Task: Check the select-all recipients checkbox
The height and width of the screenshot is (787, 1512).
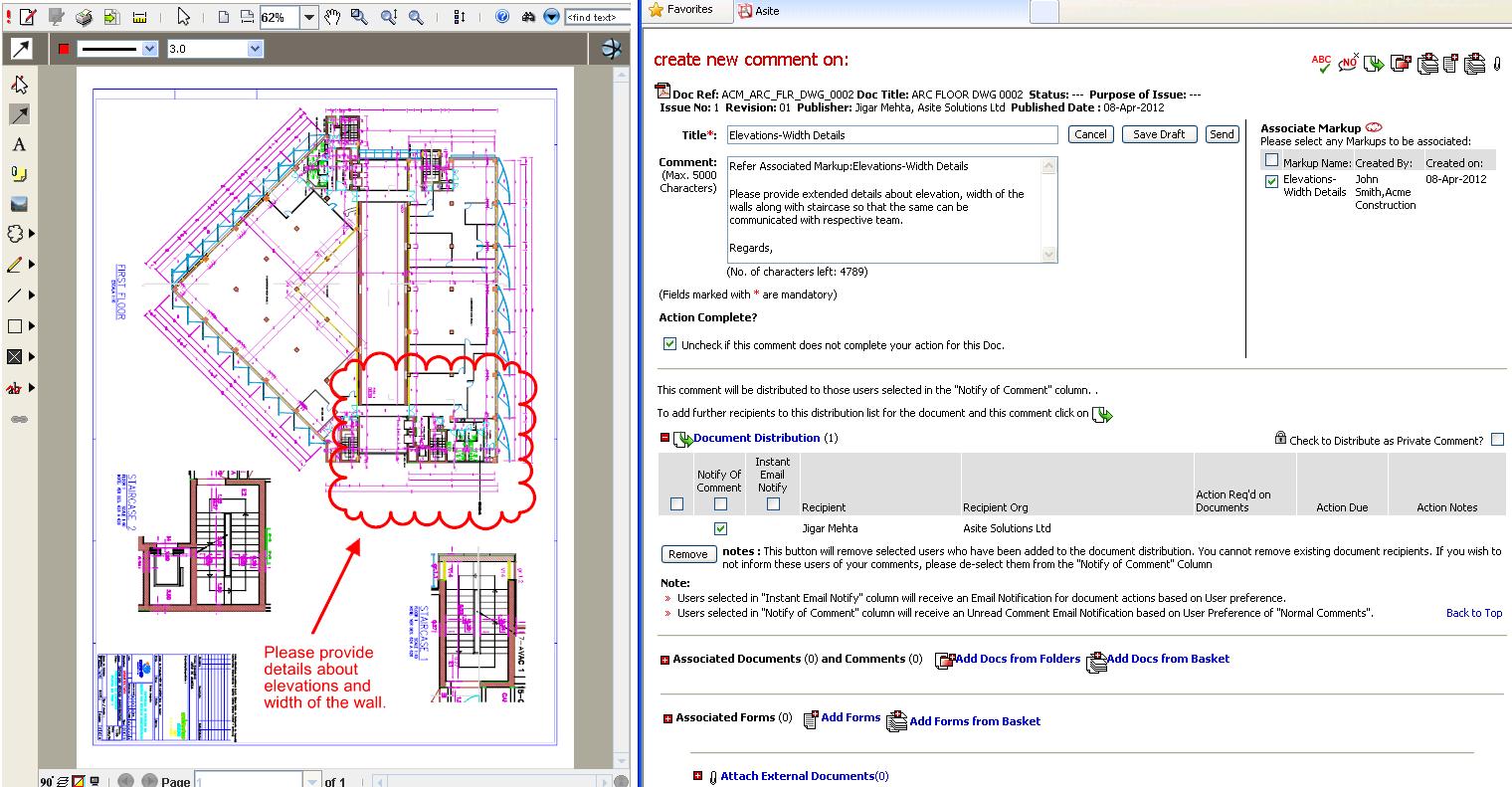Action: (x=677, y=504)
